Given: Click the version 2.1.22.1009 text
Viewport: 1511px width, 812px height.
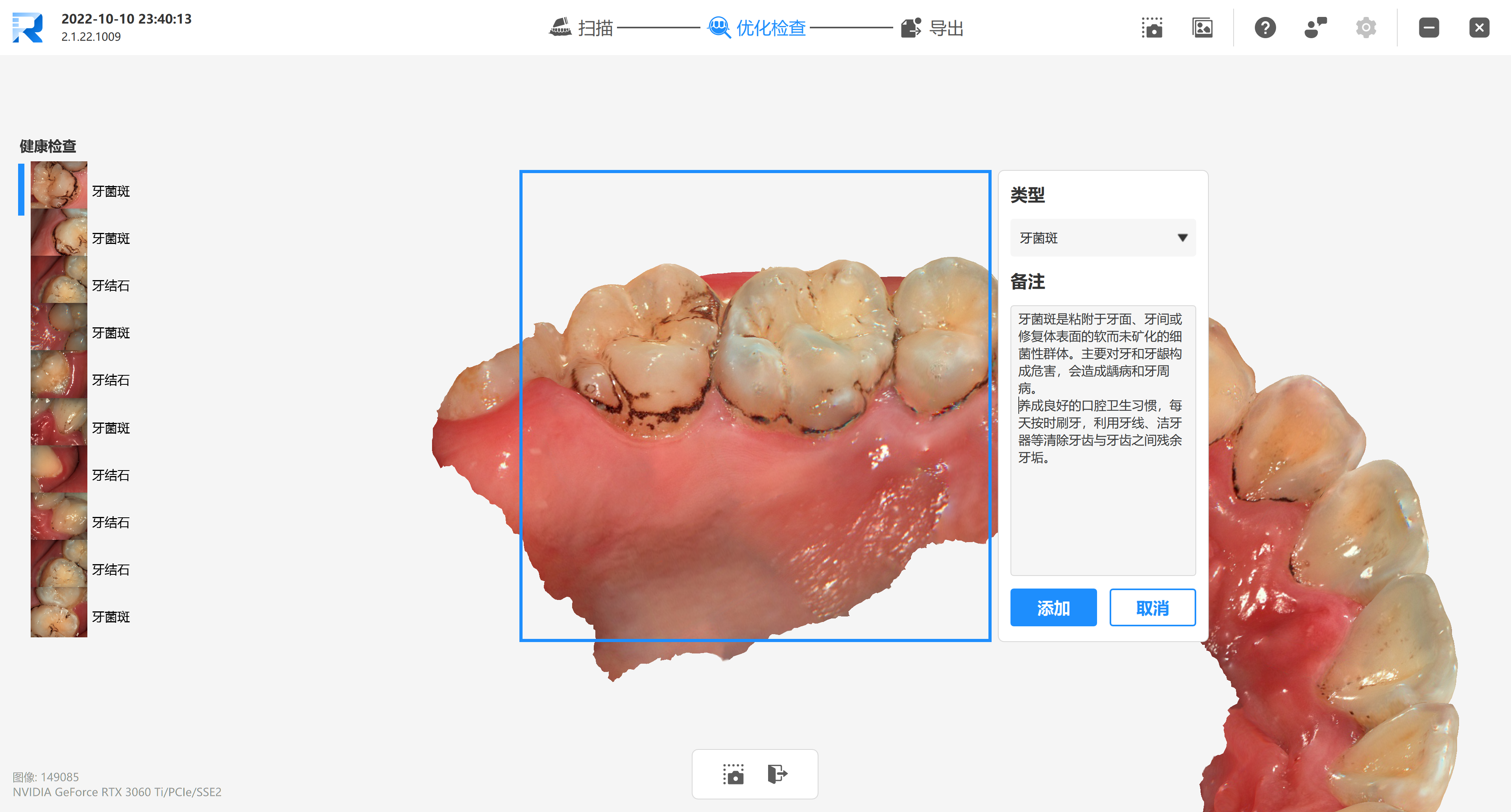Looking at the screenshot, I should (91, 37).
